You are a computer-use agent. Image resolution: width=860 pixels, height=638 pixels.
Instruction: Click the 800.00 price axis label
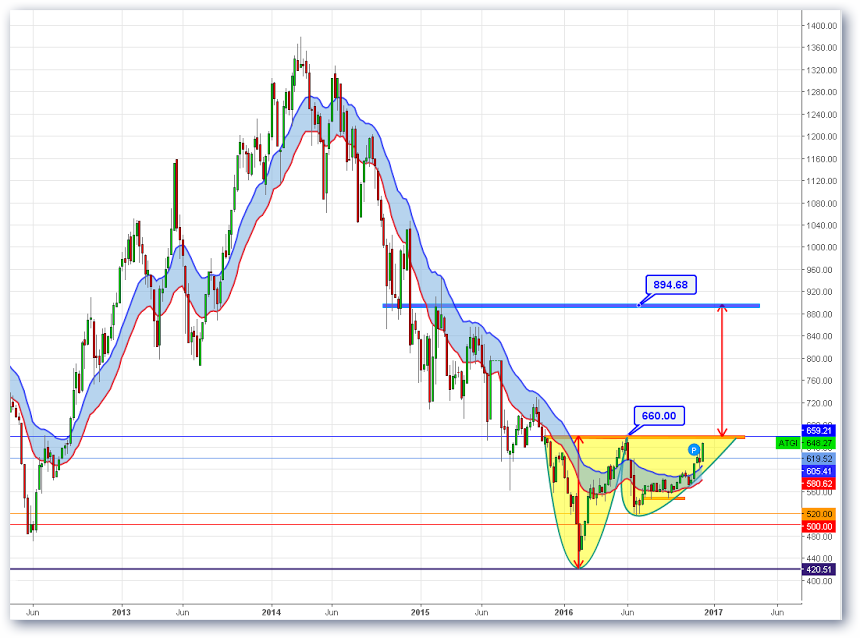click(821, 359)
